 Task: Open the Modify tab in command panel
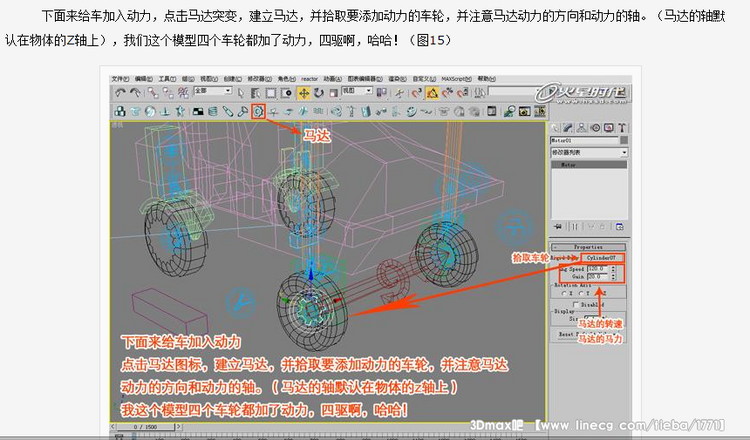point(567,127)
